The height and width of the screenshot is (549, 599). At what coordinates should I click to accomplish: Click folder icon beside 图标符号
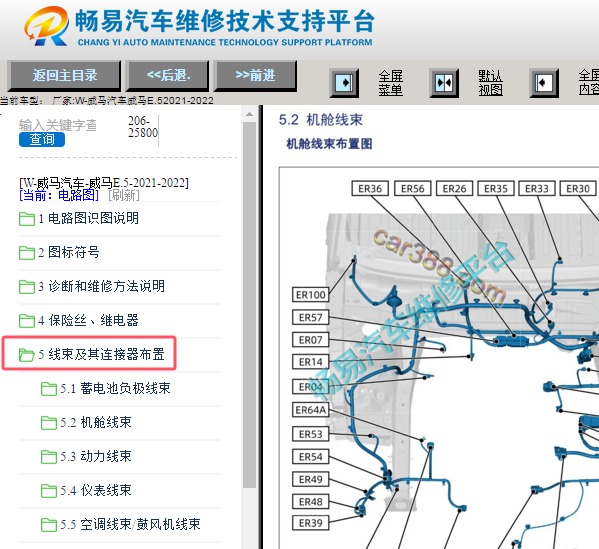(27, 253)
